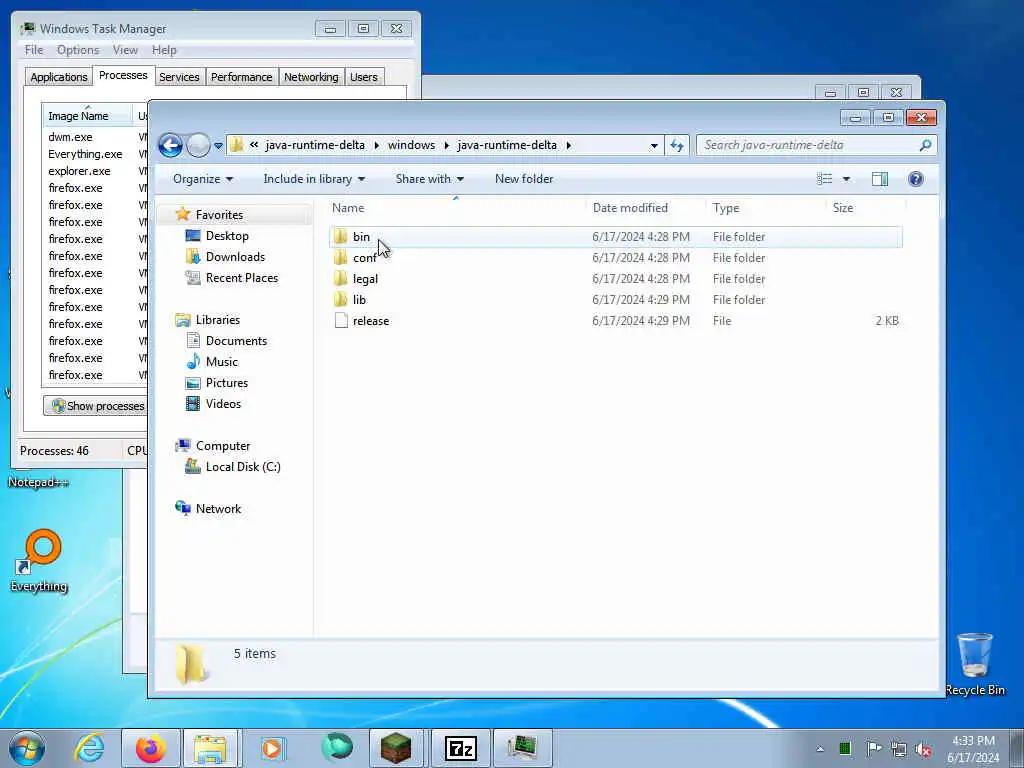Screen dimensions: 1024x768
Task: Switch to the Applications tab
Action: pyautogui.click(x=59, y=77)
